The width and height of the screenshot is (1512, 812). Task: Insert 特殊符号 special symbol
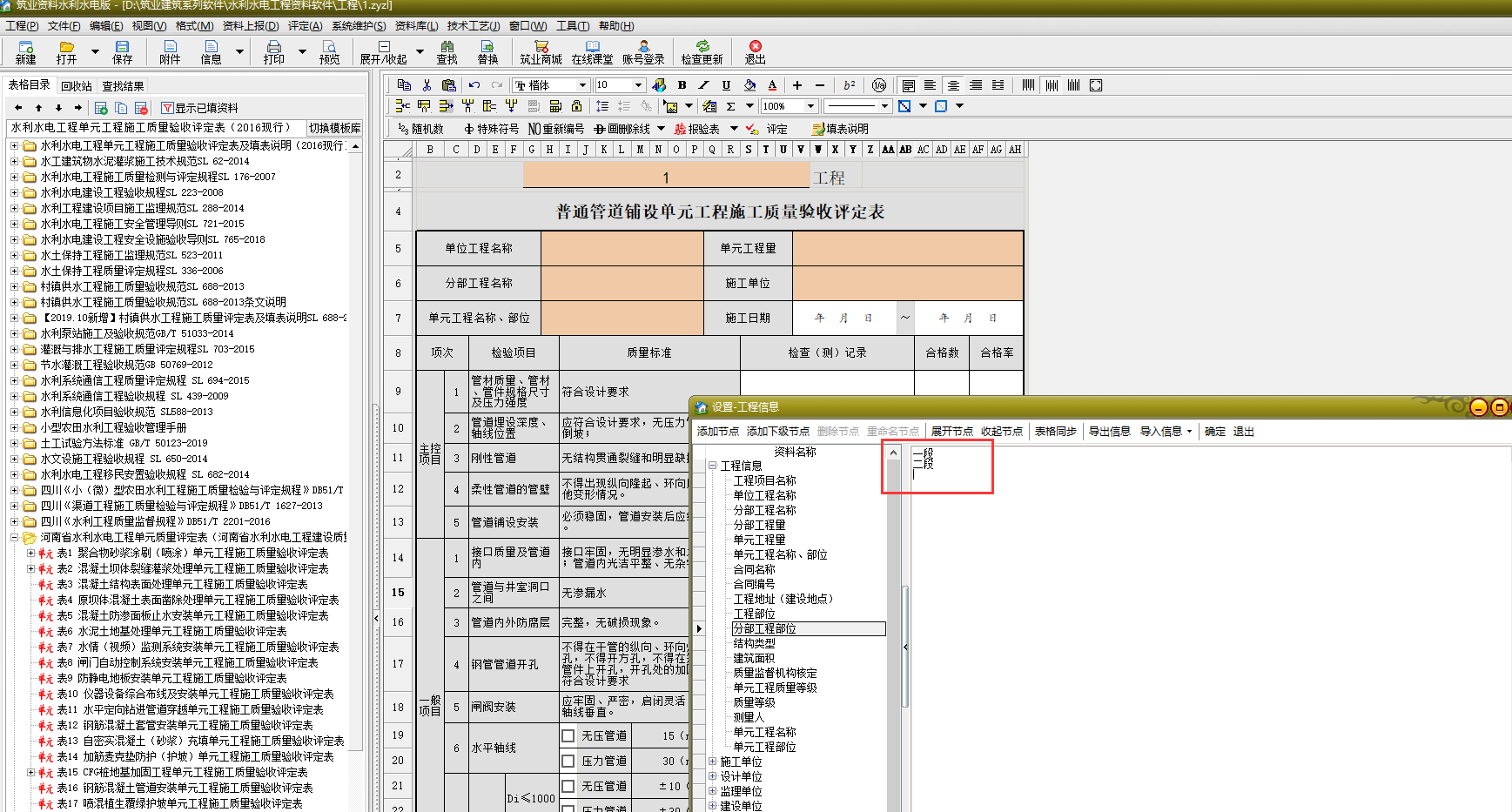492,129
